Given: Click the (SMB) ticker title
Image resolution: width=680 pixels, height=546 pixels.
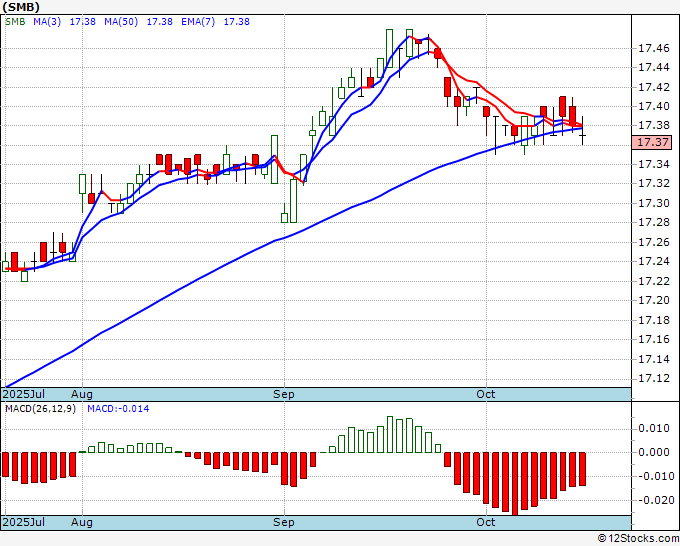Looking at the screenshot, I should click(21, 7).
